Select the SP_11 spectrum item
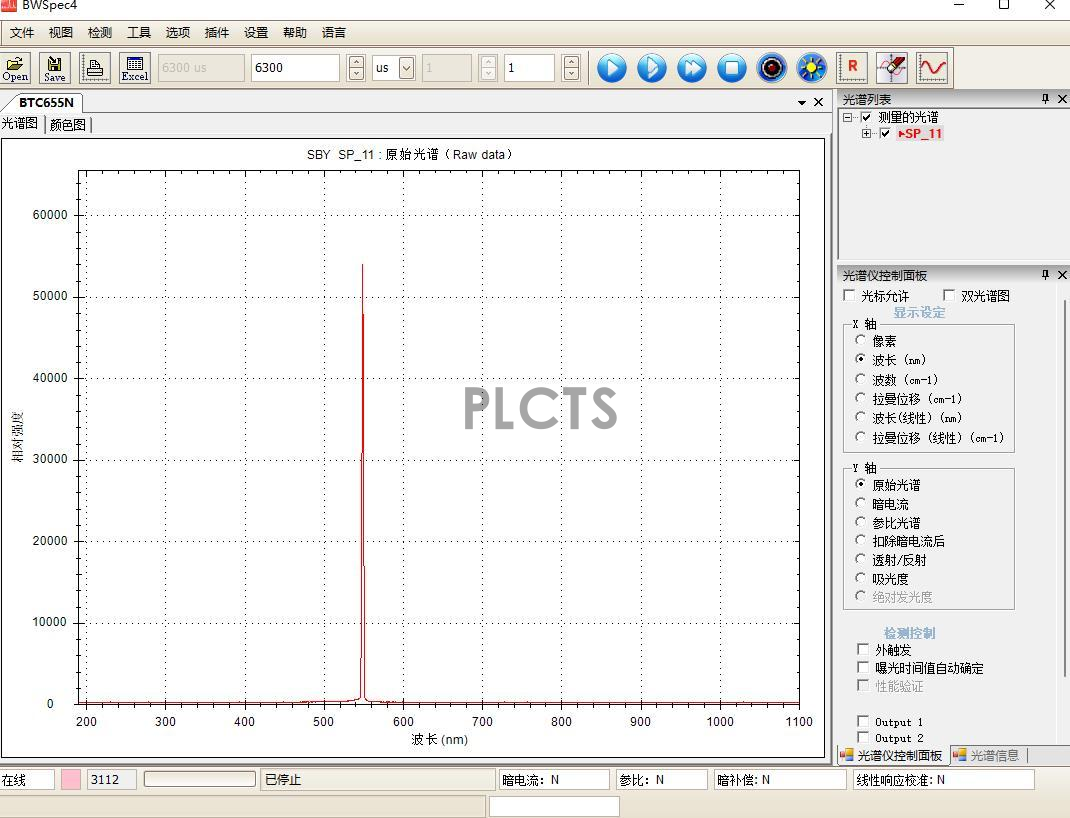This screenshot has height=818, width=1070. (x=920, y=134)
